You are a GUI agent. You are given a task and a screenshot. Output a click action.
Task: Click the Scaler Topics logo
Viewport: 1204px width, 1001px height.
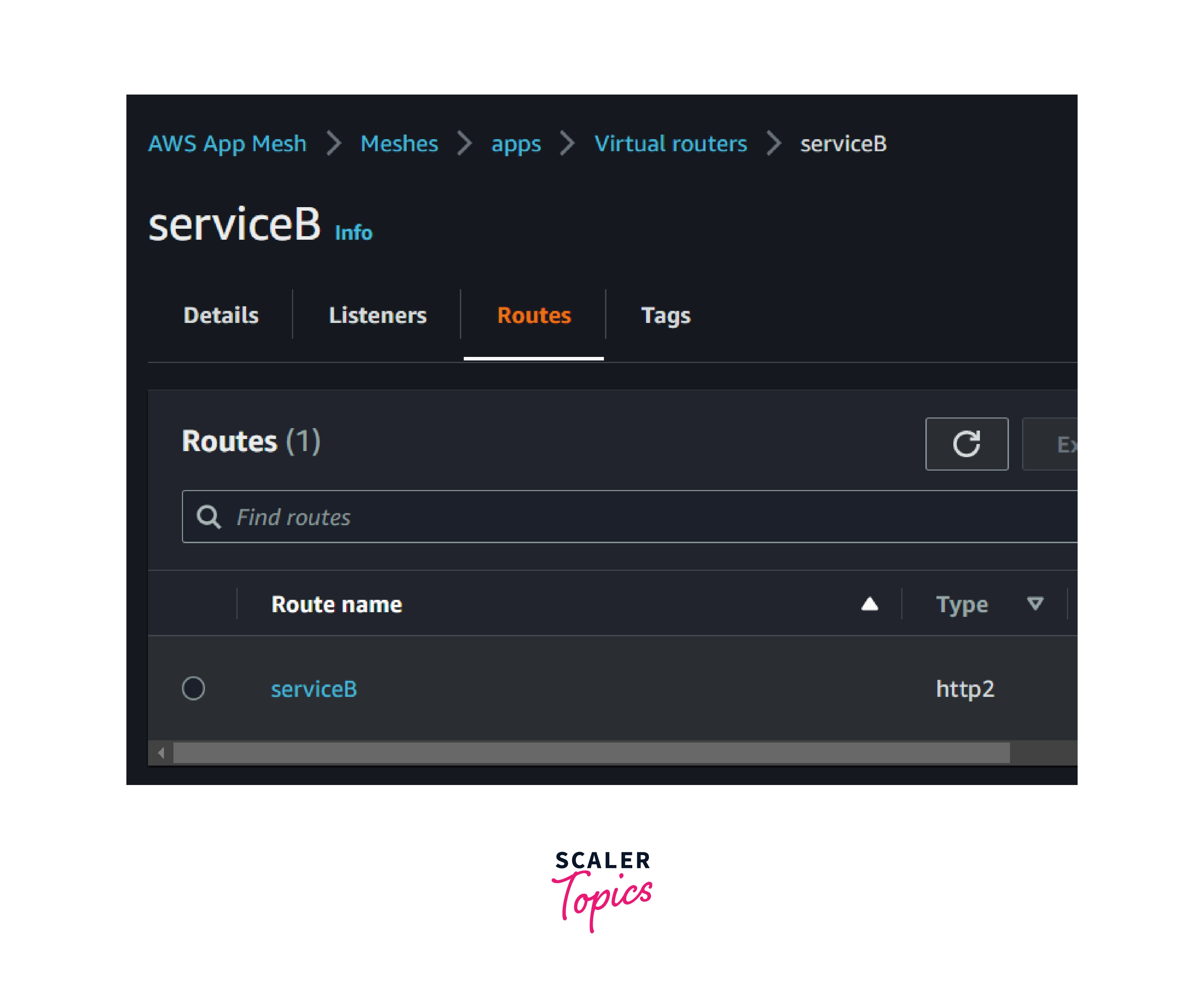[x=602, y=891]
